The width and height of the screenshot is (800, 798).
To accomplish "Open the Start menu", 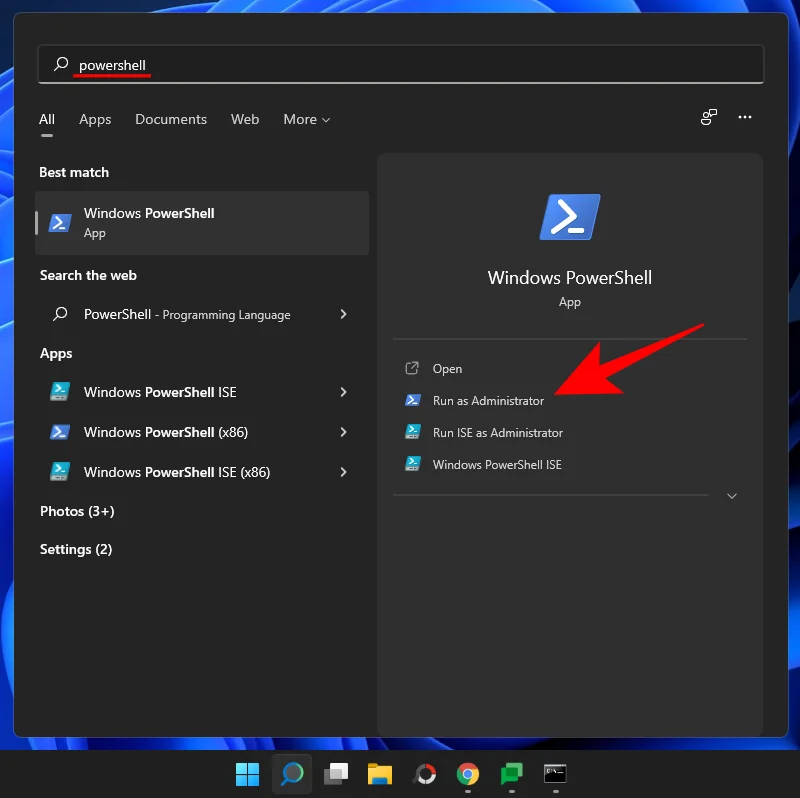I will tap(247, 774).
